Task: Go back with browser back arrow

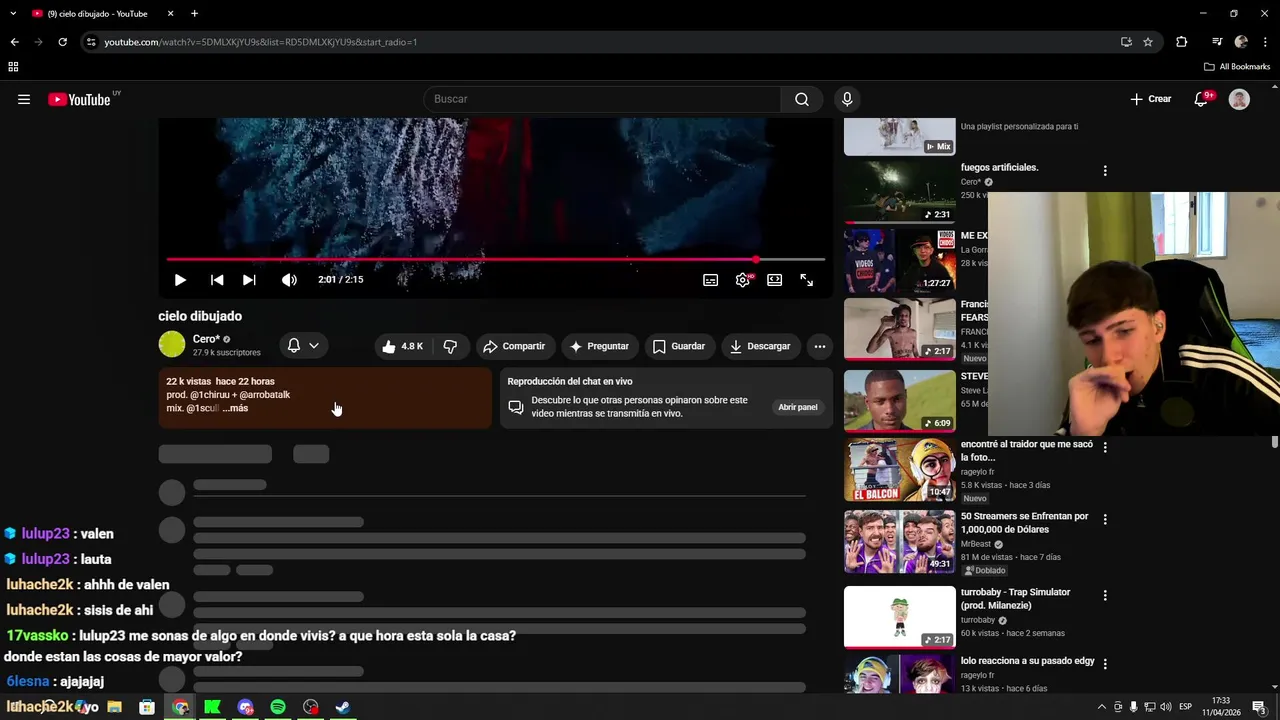Action: point(14,42)
